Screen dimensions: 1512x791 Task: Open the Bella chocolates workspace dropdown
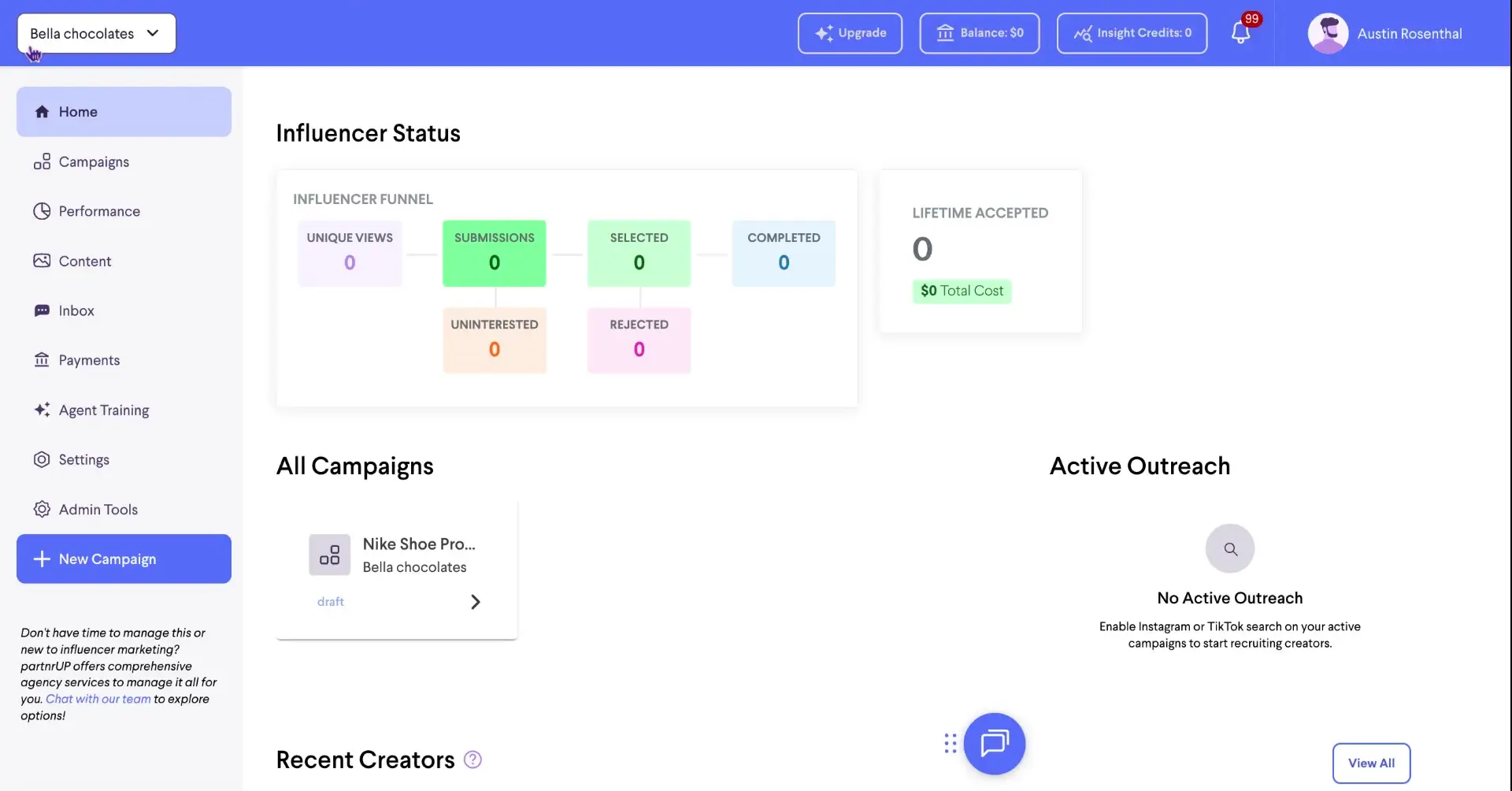[x=95, y=33]
